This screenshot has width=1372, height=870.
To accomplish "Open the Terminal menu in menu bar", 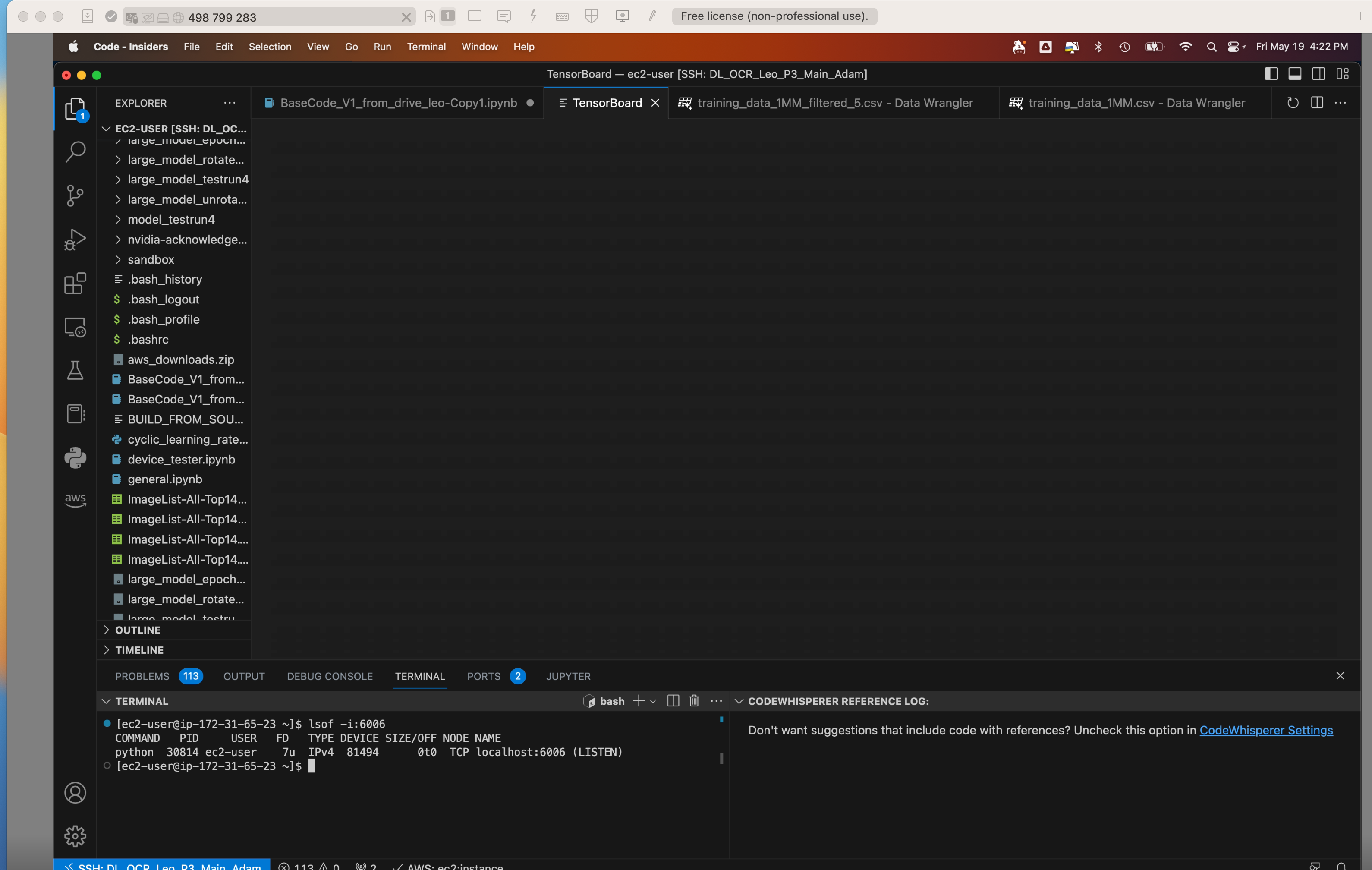I will (x=425, y=47).
